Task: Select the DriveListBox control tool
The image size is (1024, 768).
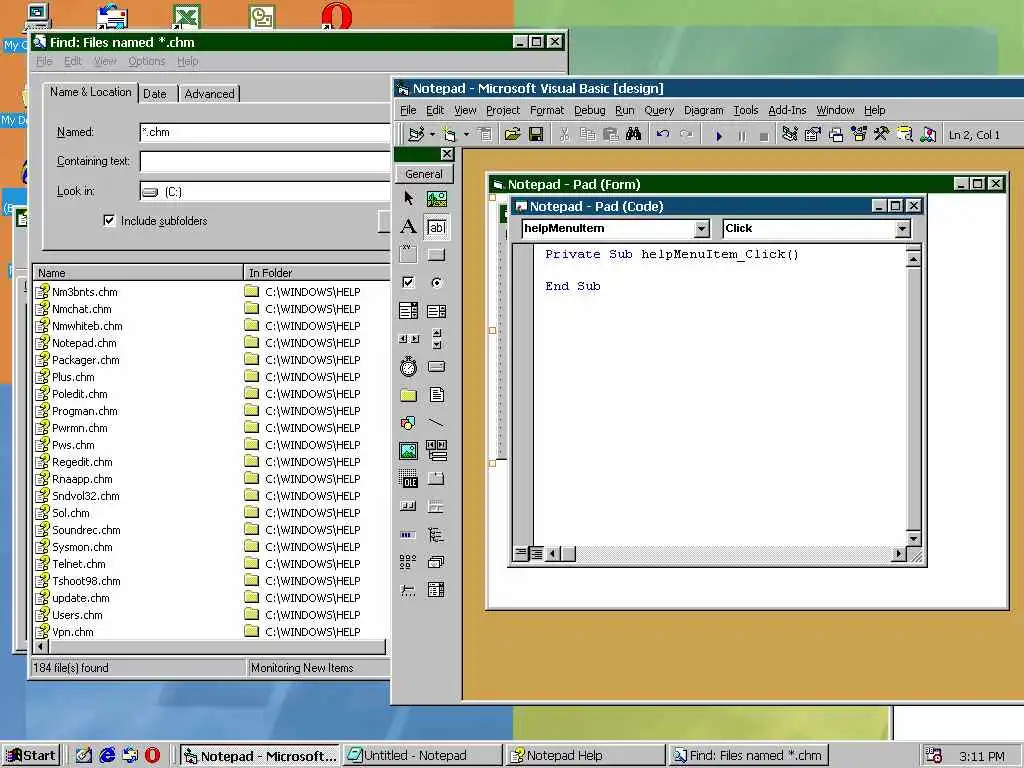Action: pos(436,367)
